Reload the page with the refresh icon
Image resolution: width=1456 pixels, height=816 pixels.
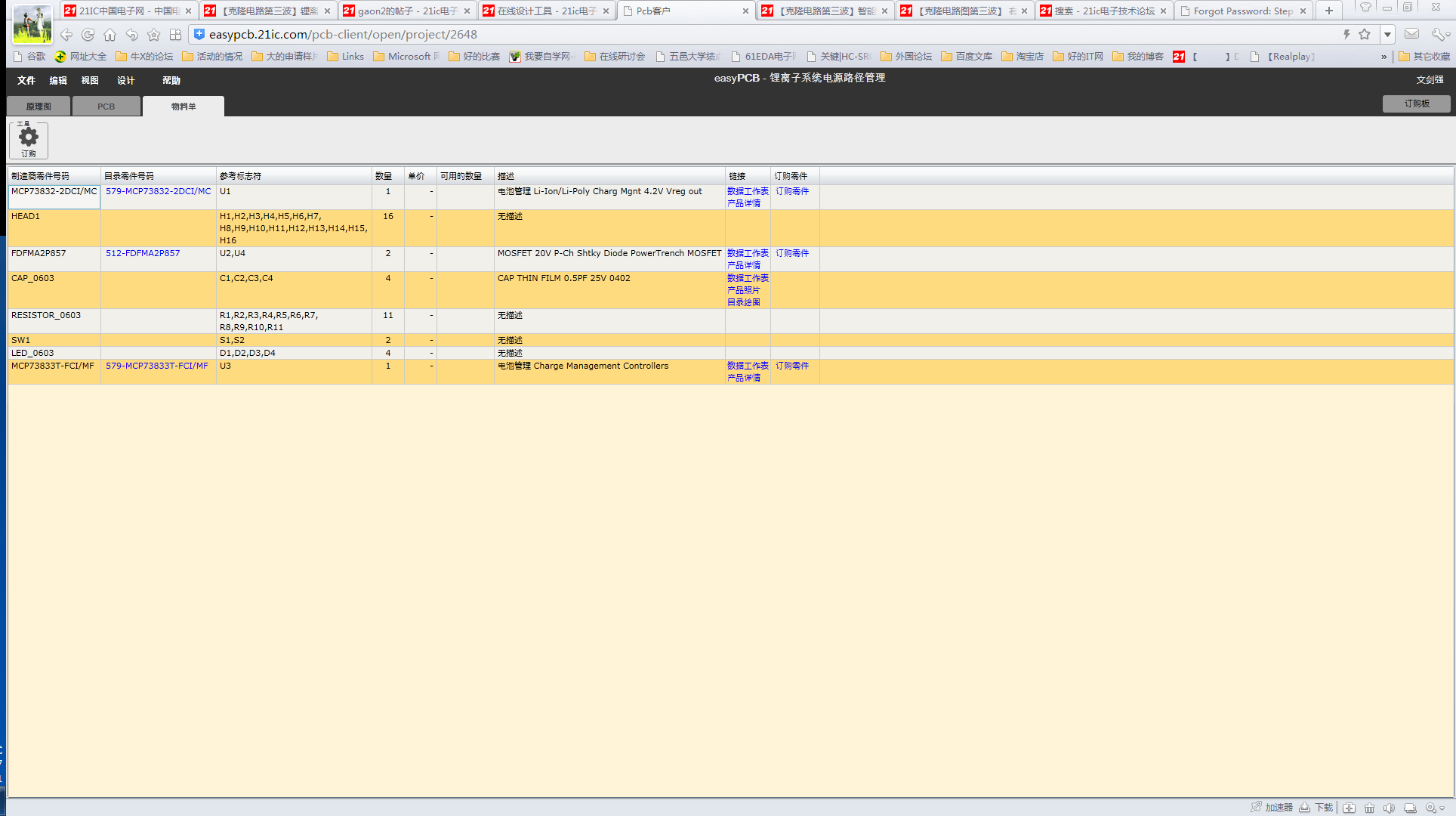[x=88, y=35]
